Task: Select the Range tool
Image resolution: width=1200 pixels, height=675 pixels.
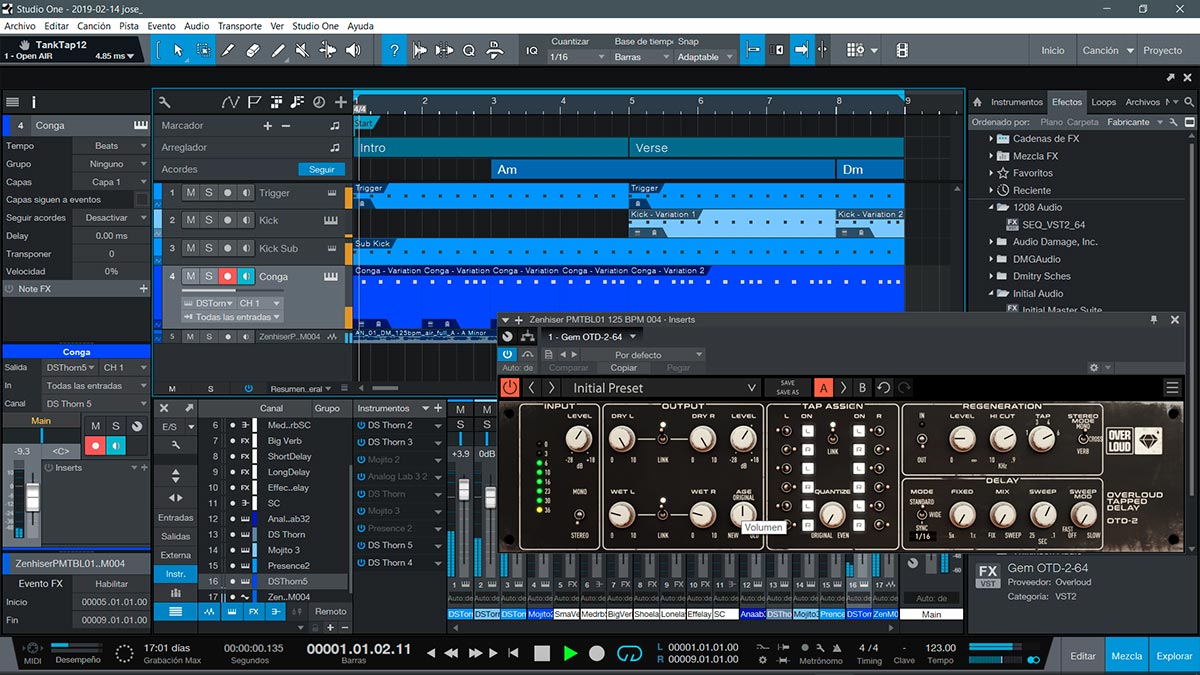Action: (x=204, y=50)
